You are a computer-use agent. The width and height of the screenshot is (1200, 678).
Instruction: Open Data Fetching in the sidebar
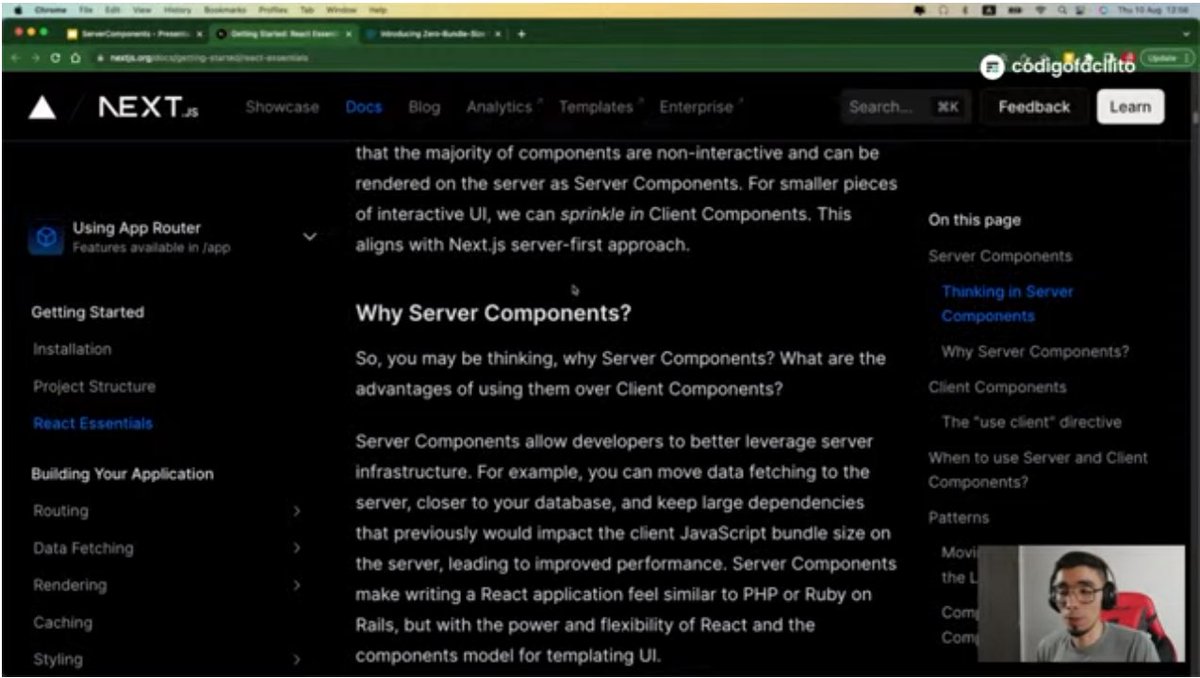pyautogui.click(x=83, y=548)
